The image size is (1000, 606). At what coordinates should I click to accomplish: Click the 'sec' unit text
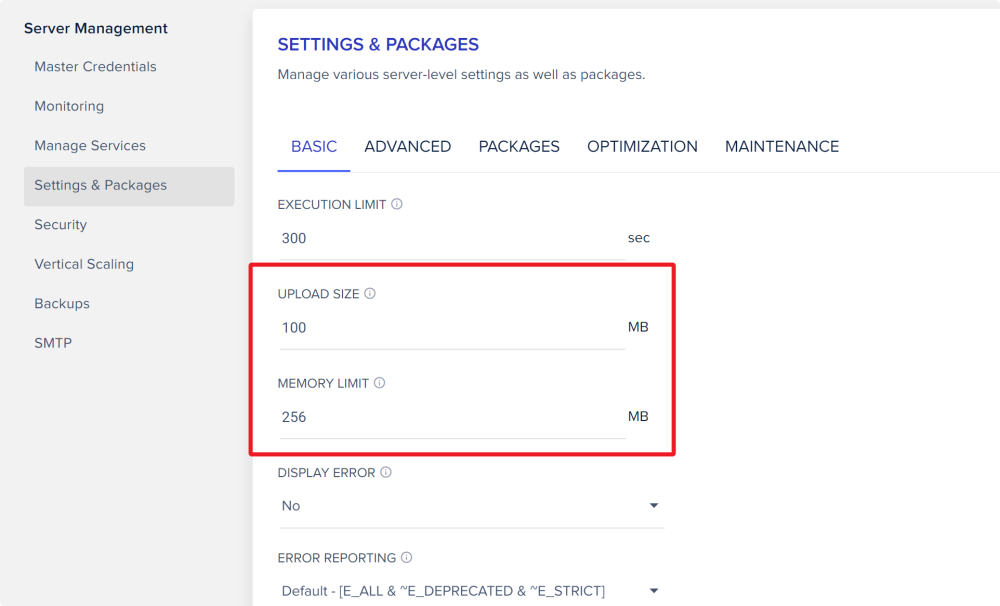pyautogui.click(x=638, y=238)
